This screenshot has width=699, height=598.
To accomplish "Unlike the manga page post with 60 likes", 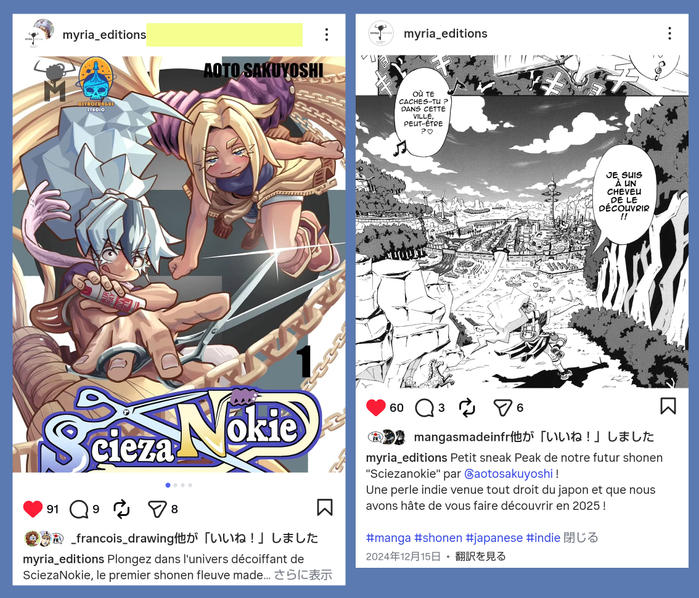I will coord(376,407).
